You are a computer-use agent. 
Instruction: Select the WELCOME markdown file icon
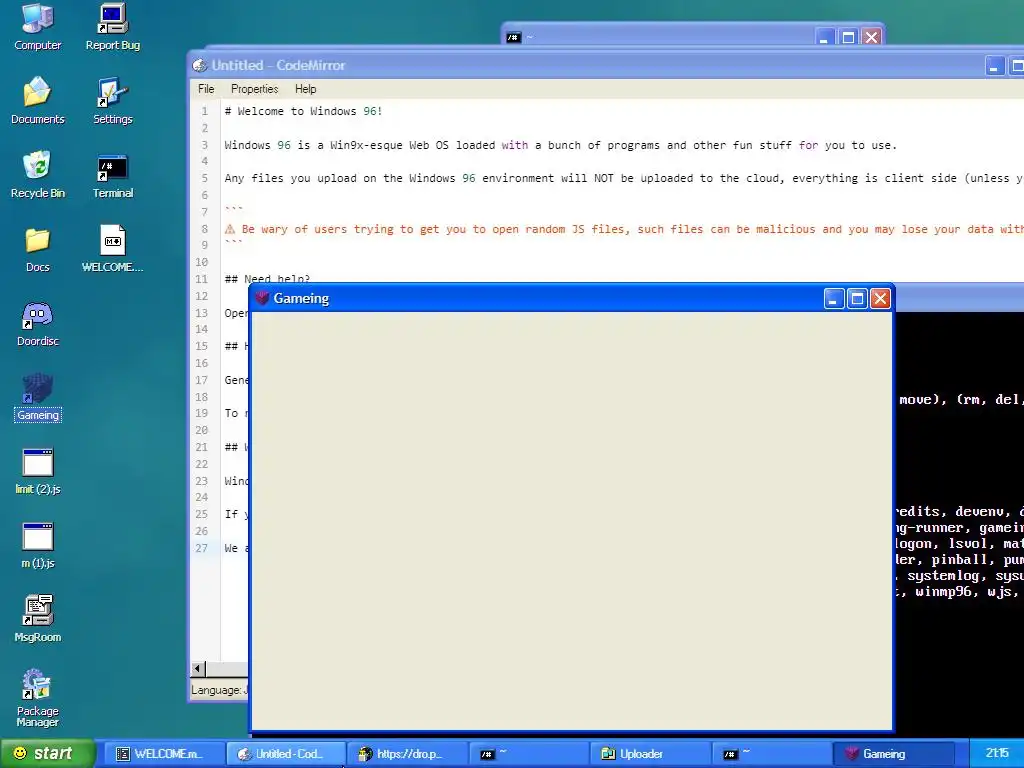112,248
